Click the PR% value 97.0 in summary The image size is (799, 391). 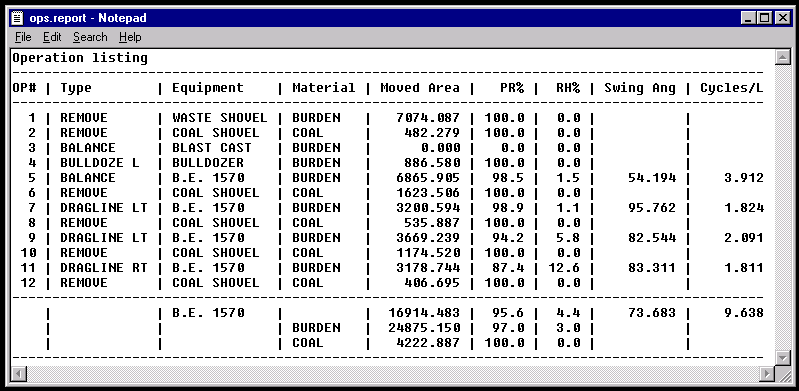(x=509, y=328)
